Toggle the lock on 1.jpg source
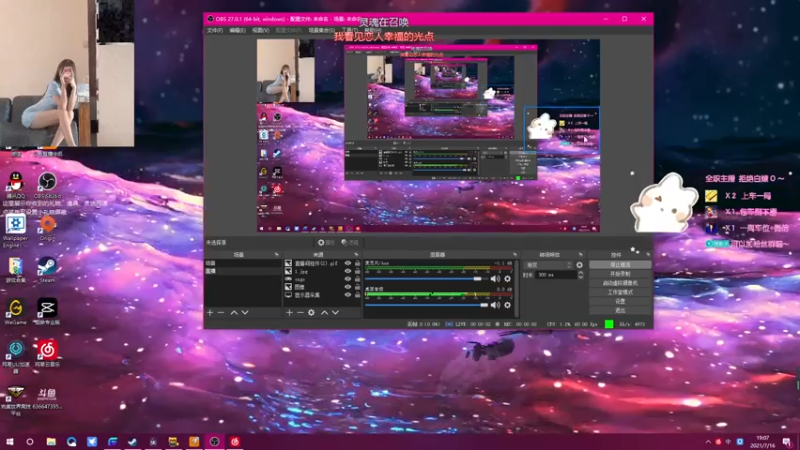Screen dimensions: 800x450 357,271
